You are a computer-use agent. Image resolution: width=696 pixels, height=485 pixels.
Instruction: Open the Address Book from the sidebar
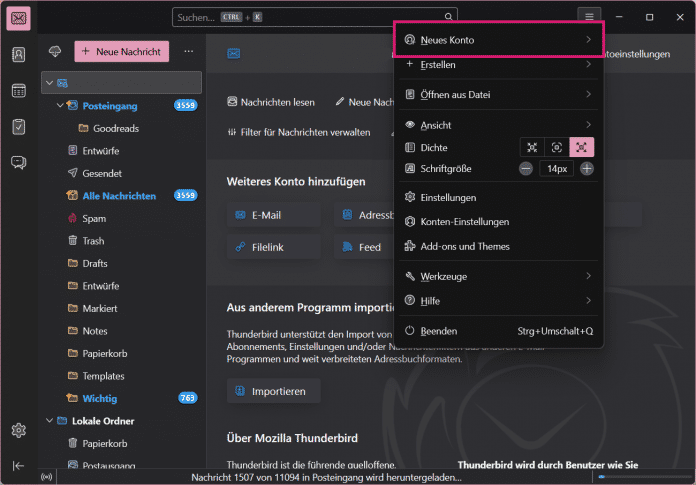[x=19, y=55]
